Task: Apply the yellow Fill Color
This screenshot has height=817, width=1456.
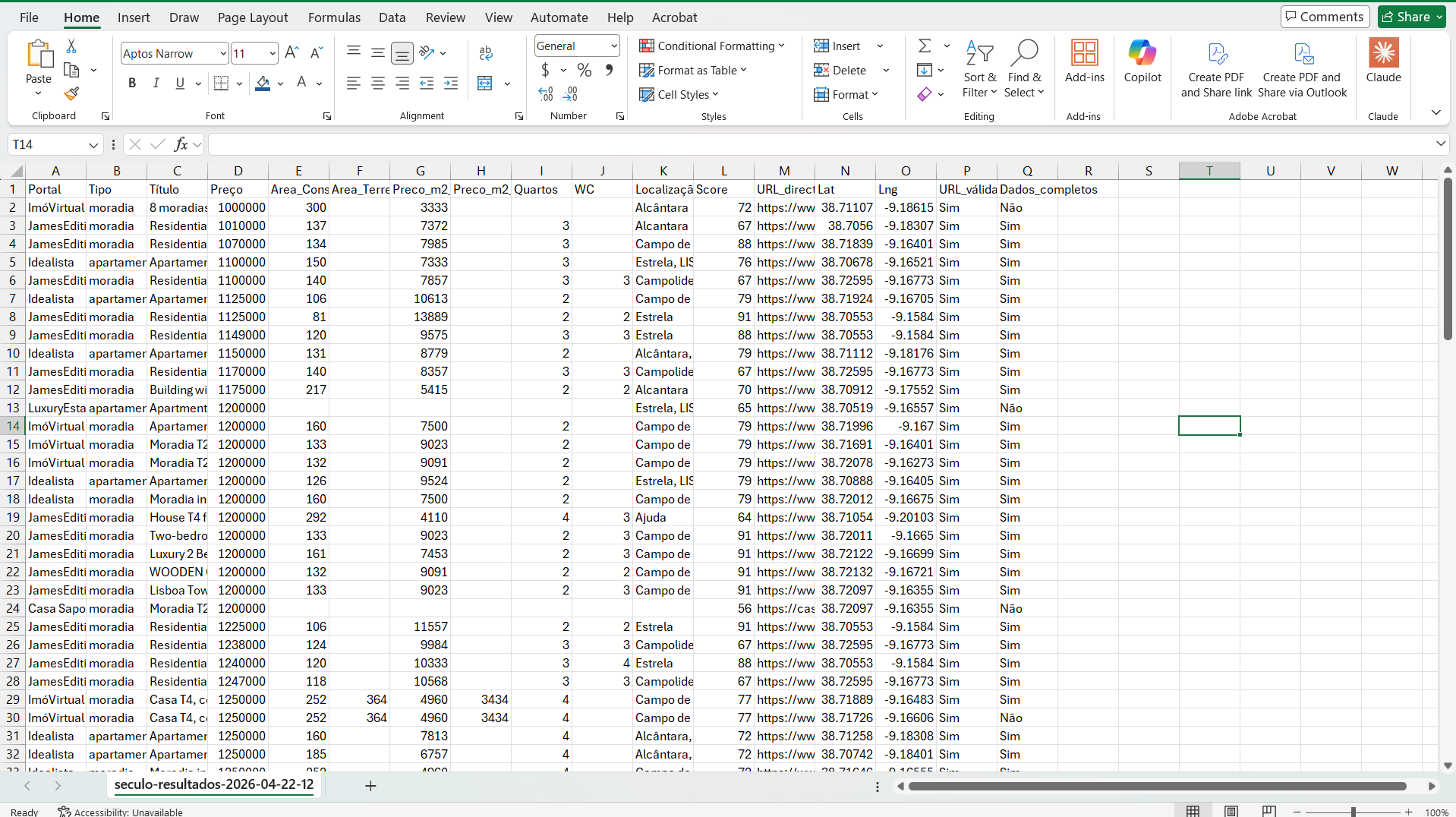Action: point(263,83)
